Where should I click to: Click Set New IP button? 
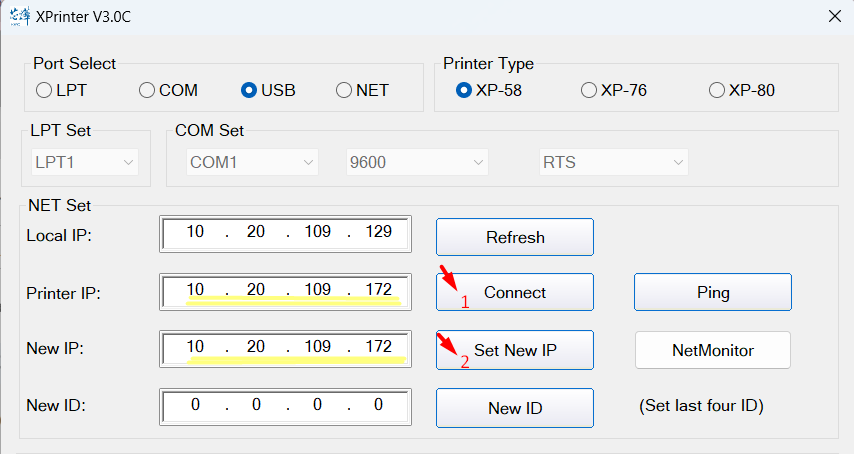[x=515, y=350]
